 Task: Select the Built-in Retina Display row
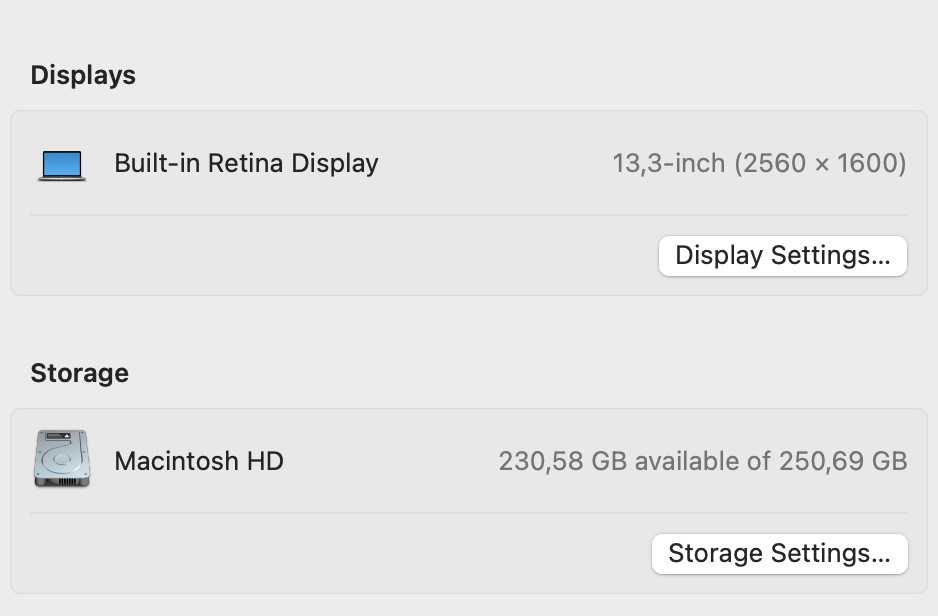[x=469, y=163]
